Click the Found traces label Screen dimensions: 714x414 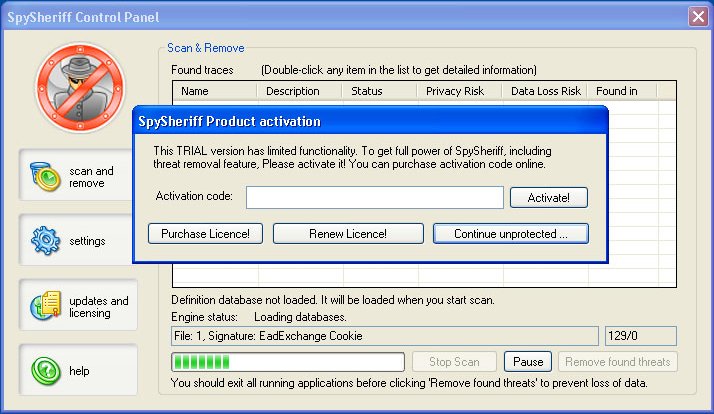tap(202, 70)
